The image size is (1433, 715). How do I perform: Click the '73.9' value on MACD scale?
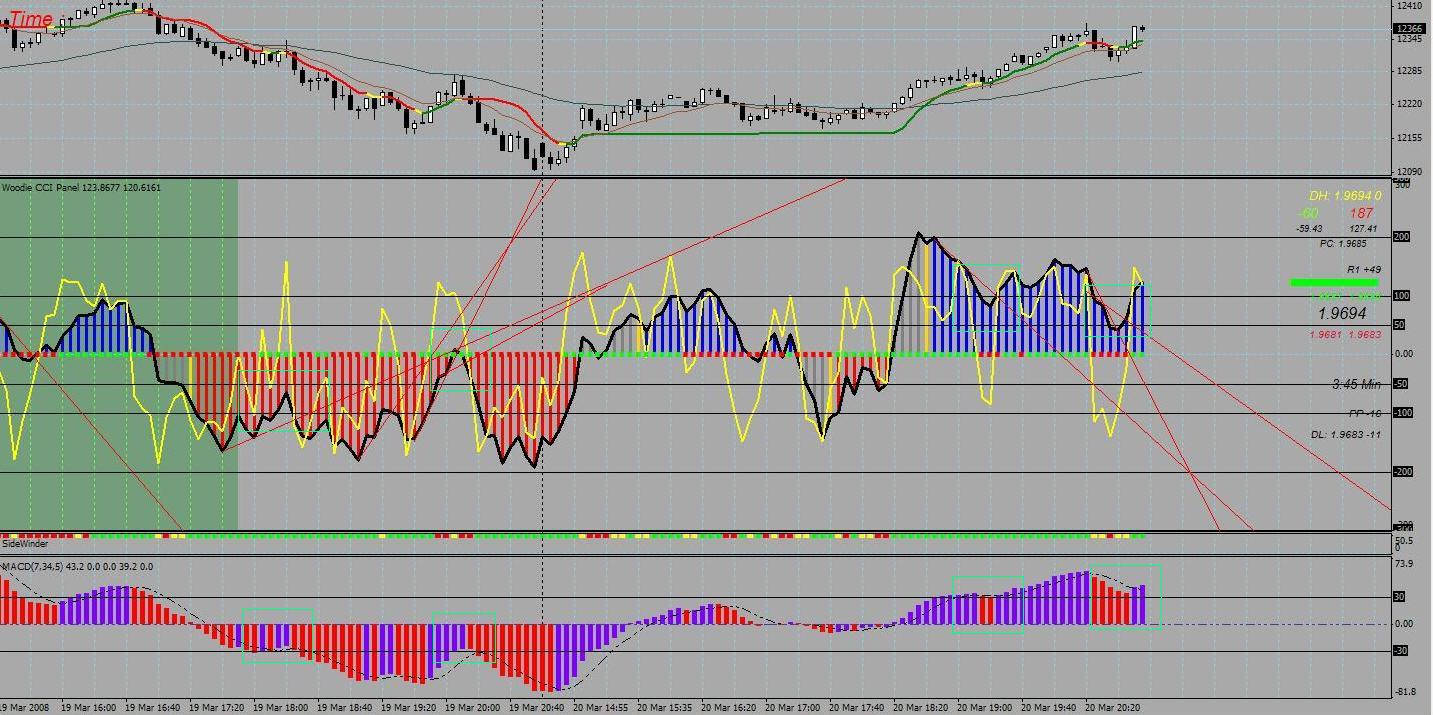[x=1404, y=564]
